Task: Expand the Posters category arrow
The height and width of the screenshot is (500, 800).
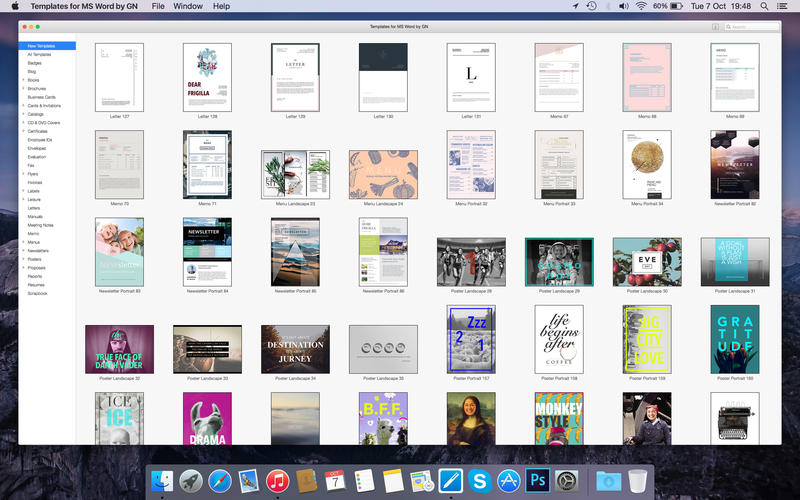Action: click(23, 259)
